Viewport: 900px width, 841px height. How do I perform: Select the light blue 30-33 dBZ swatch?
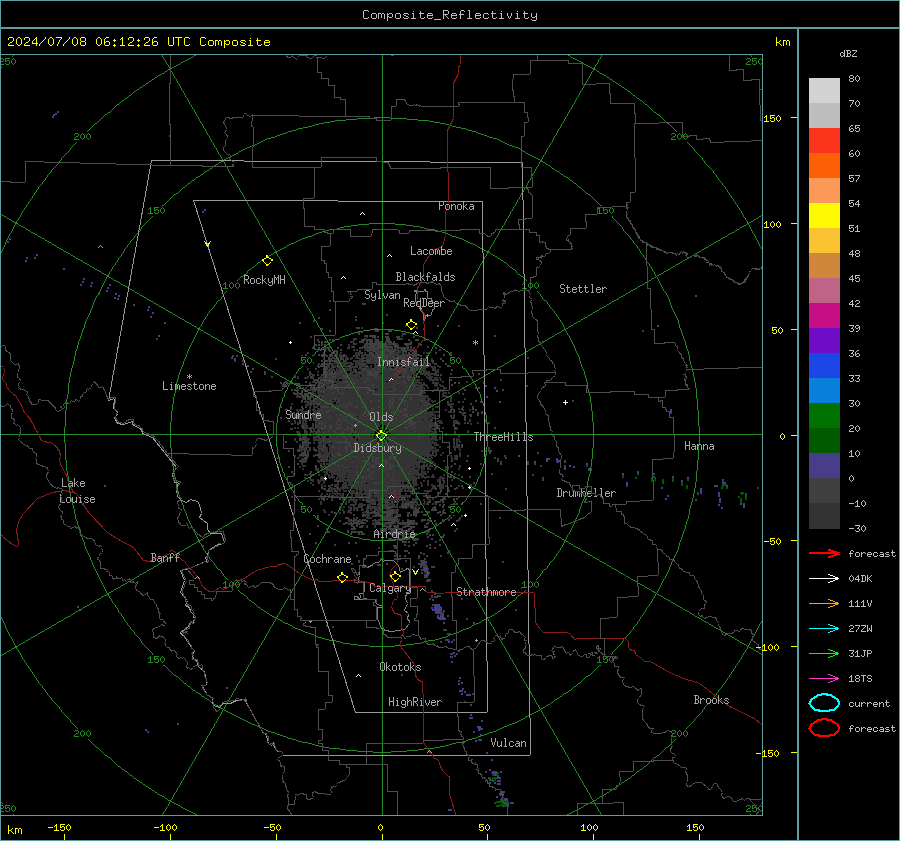click(824, 390)
